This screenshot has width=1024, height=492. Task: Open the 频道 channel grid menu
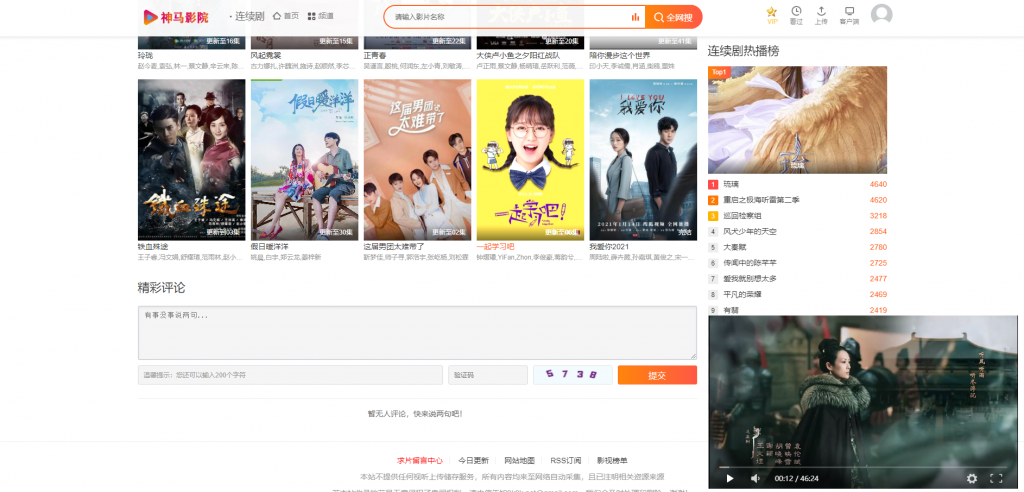pyautogui.click(x=321, y=16)
